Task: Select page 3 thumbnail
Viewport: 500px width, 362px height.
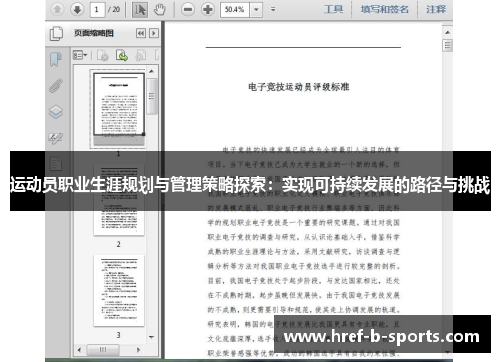Action: click(119, 291)
